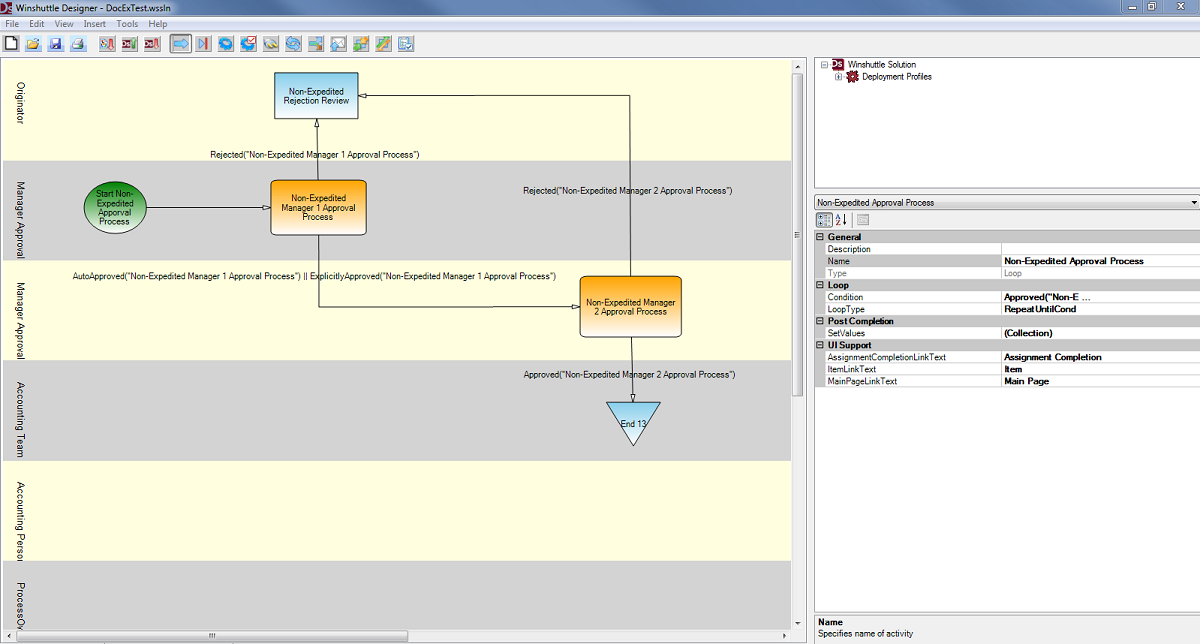Viewport: 1200px width, 644px height.
Task: Click the AutoApproved Manager 1 transition label
Action: pos(314,276)
